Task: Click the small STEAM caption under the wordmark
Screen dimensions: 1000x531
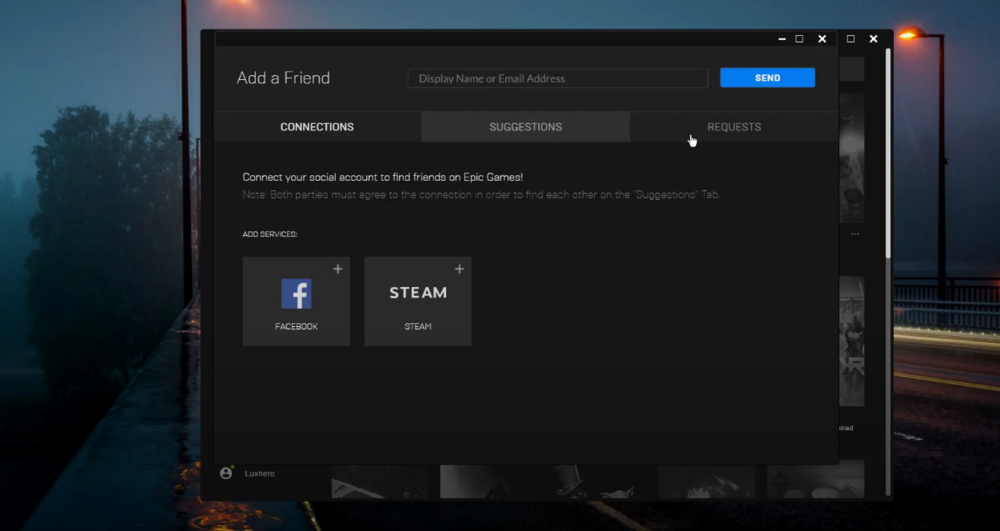Action: (418, 327)
